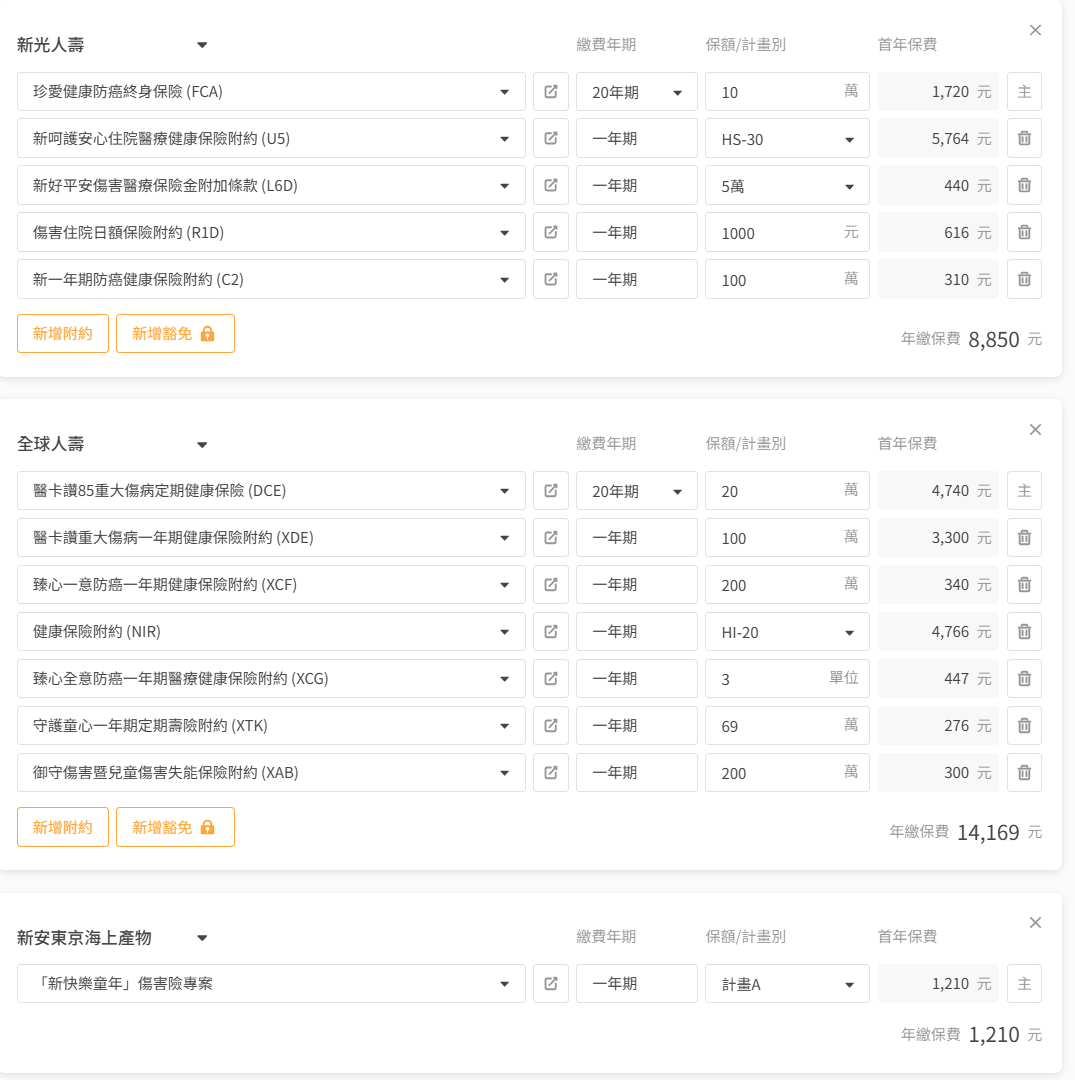The width and height of the screenshot is (1075, 1080).
Task: Open external link for XTK rider
Action: point(551,725)
